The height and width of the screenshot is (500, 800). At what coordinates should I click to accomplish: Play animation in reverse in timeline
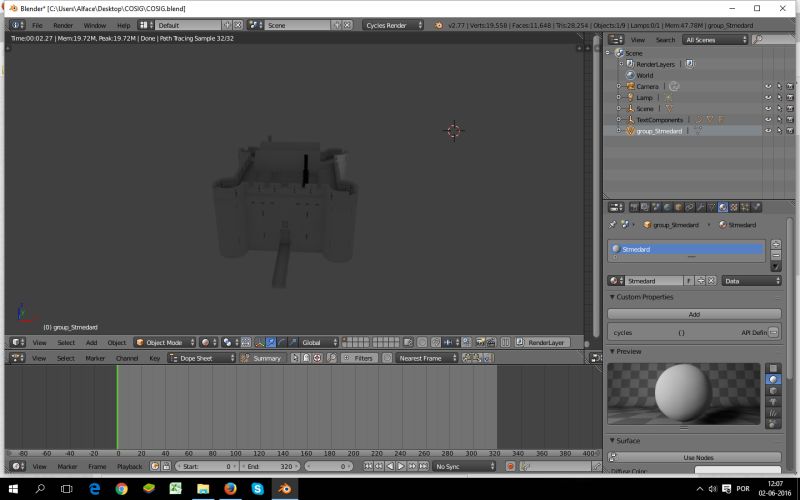tap(390, 466)
